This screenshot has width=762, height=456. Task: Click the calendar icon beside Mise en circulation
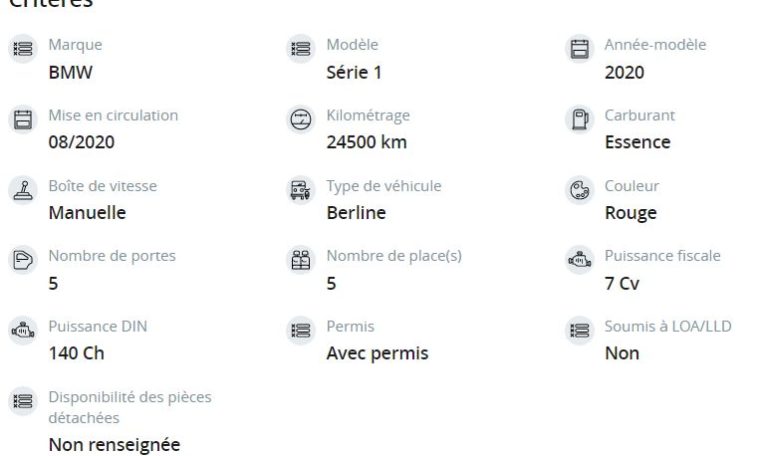pos(21,119)
